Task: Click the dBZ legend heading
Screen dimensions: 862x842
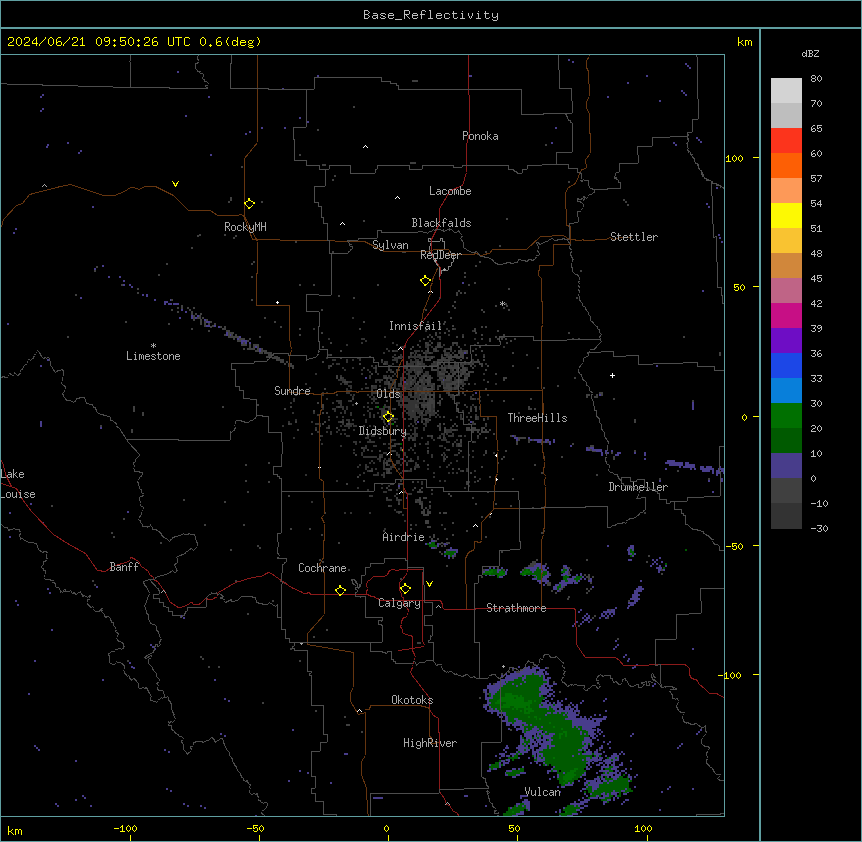Action: pyautogui.click(x=810, y=53)
